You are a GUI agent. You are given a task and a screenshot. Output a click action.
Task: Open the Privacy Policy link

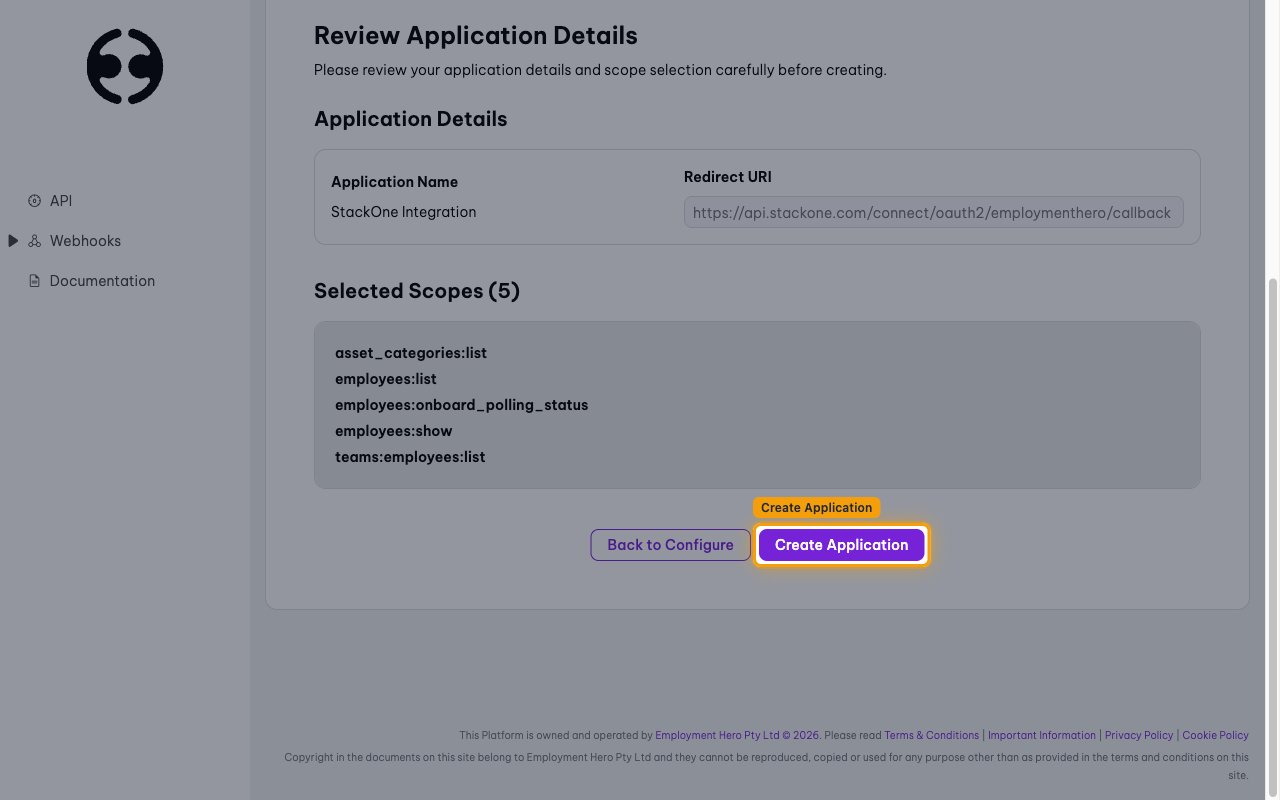coord(1139,735)
